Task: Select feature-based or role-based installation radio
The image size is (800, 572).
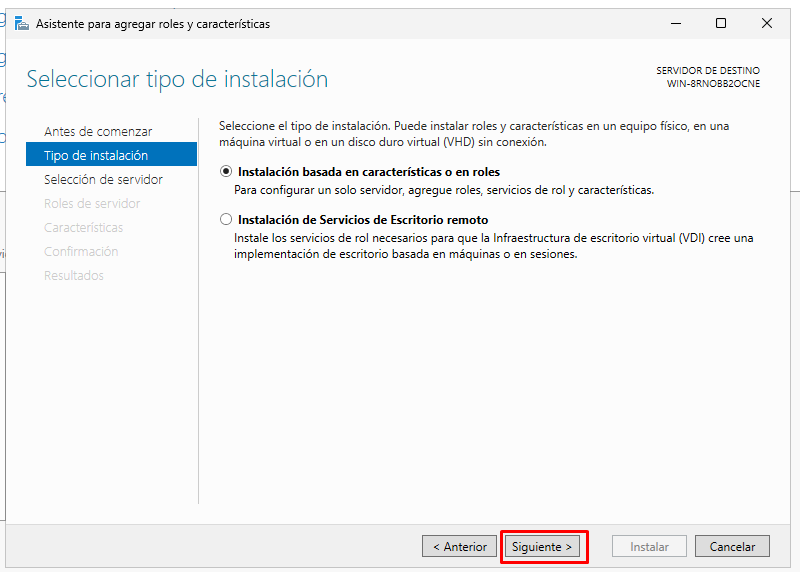Action: [226, 171]
